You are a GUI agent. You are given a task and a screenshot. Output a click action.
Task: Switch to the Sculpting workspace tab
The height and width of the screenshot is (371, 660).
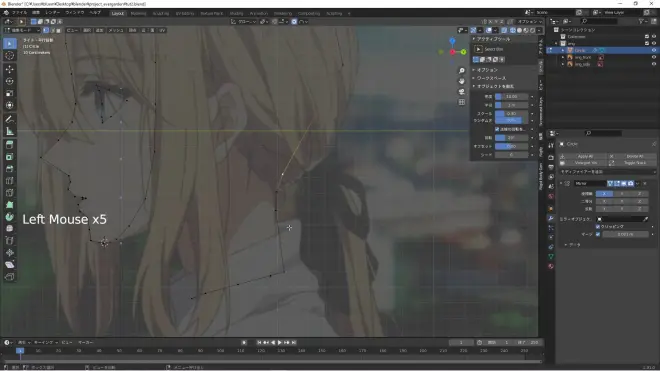(161, 13)
